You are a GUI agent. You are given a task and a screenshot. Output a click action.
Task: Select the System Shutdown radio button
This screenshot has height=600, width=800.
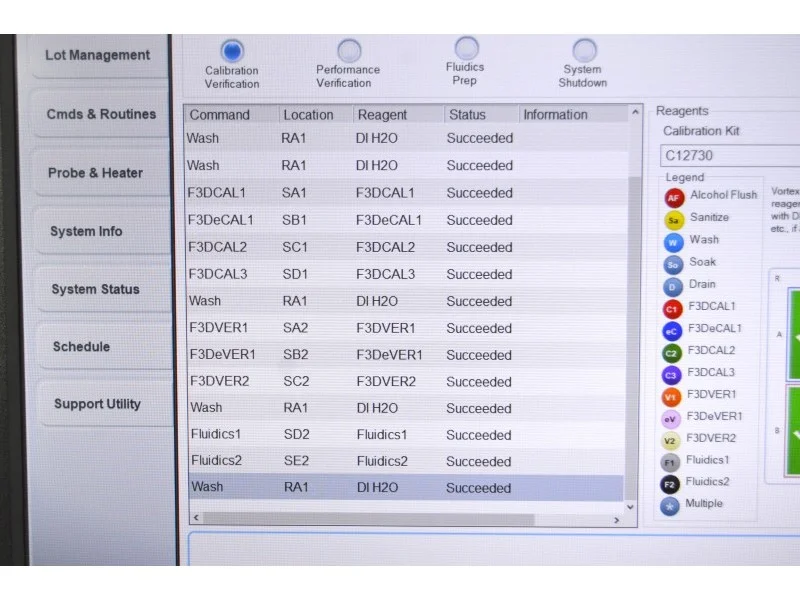584,50
